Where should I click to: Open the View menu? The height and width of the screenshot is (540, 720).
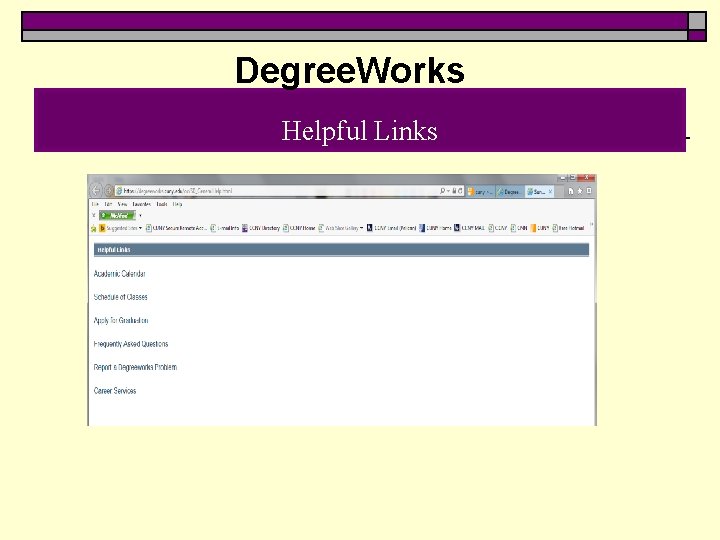122,204
